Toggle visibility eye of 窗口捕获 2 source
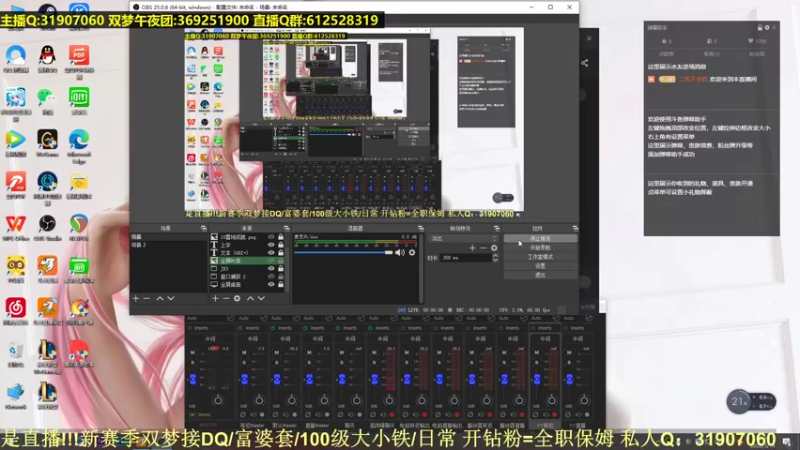Viewport: 800px width, 450px height. coord(271,277)
